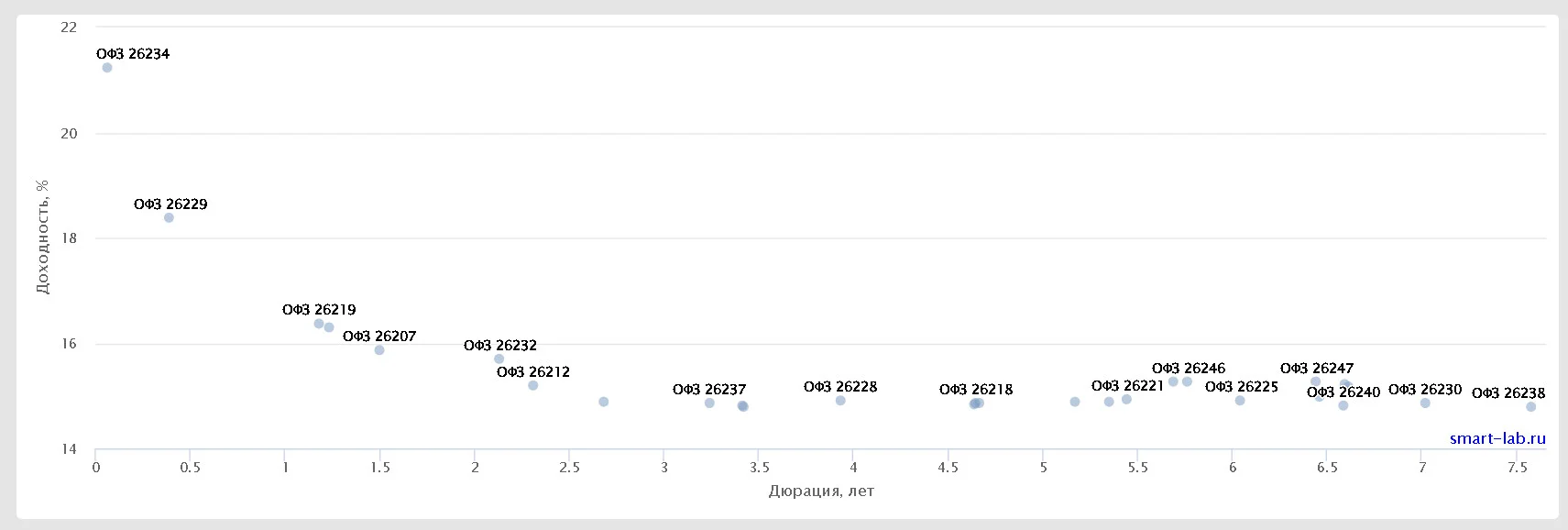
Task: Click the data point for ОФЗ 26225
Action: [1240, 401]
